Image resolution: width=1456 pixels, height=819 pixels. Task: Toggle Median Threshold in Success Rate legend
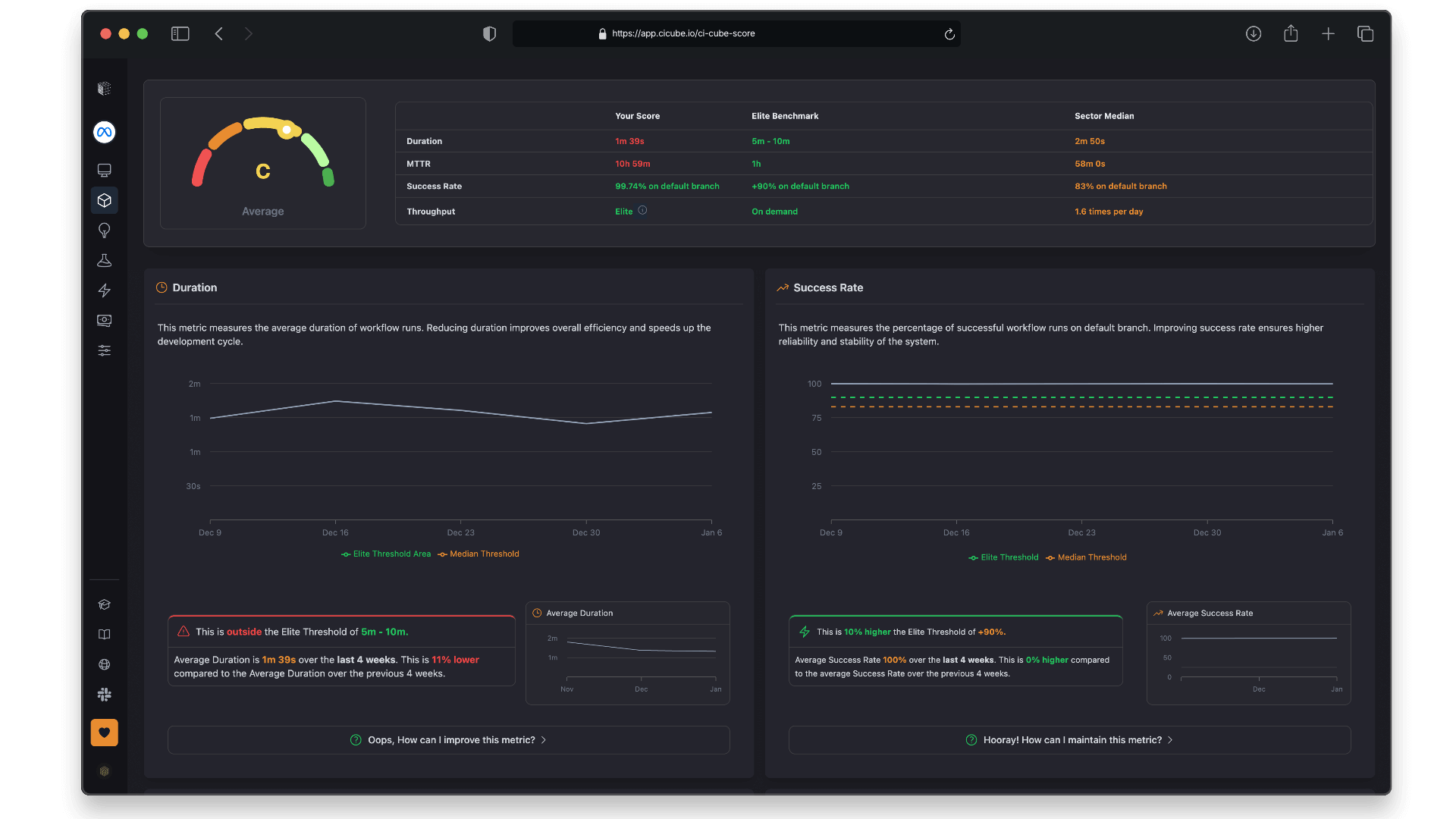[1086, 557]
